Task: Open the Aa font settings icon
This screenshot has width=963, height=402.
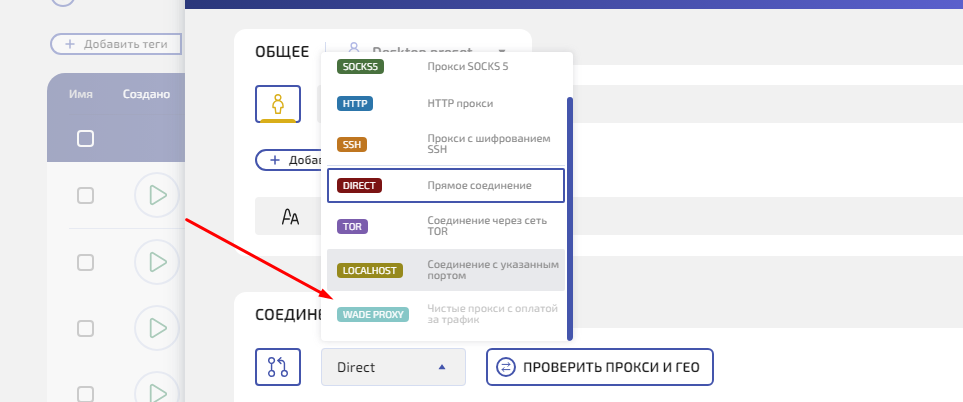Action: point(291,217)
